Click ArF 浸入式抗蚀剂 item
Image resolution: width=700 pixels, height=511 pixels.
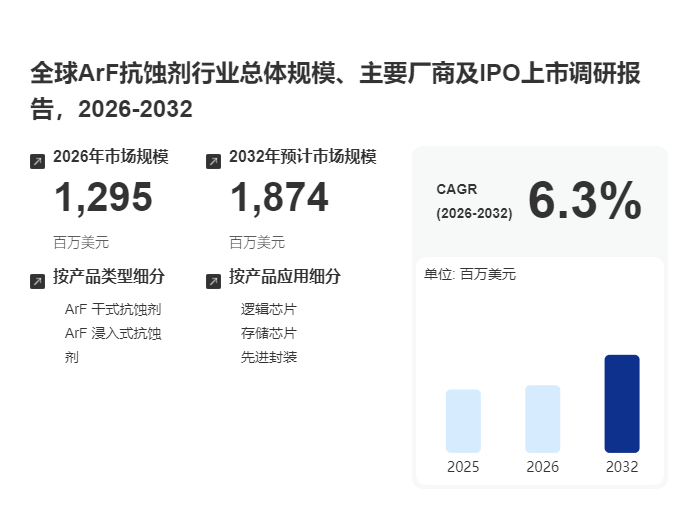pyautogui.click(x=113, y=345)
